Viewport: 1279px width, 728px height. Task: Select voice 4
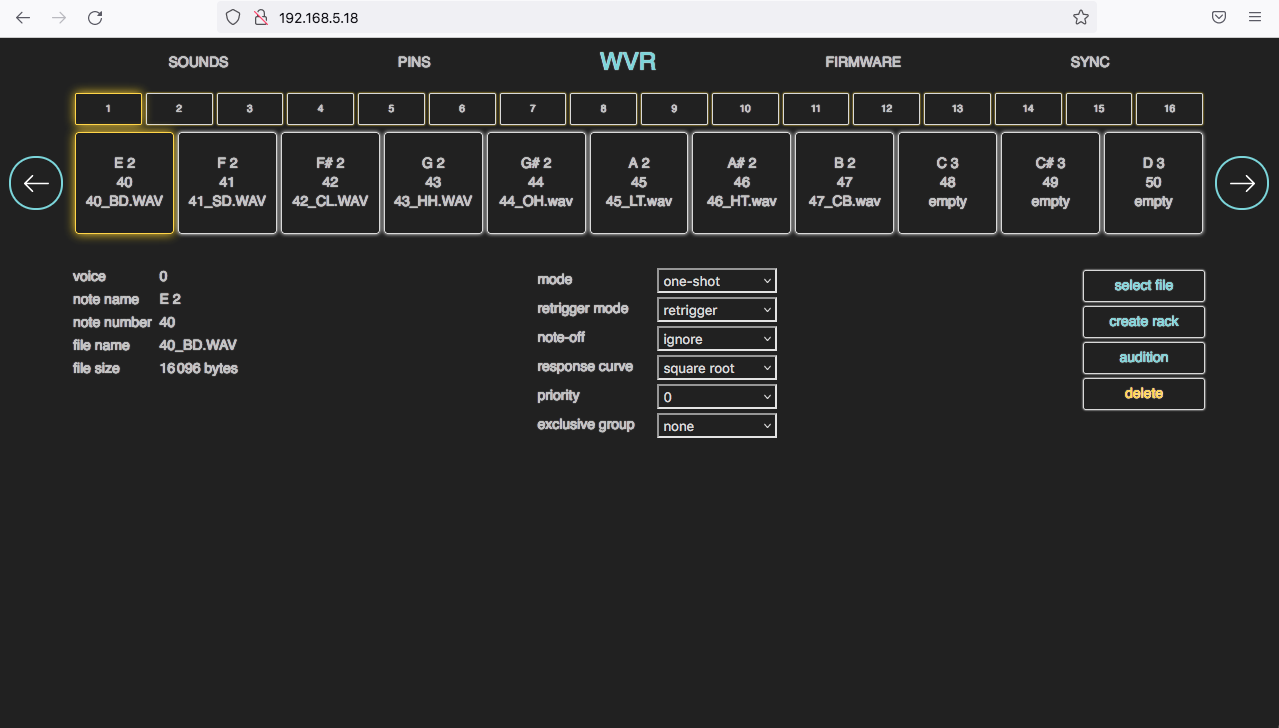pyautogui.click(x=320, y=109)
